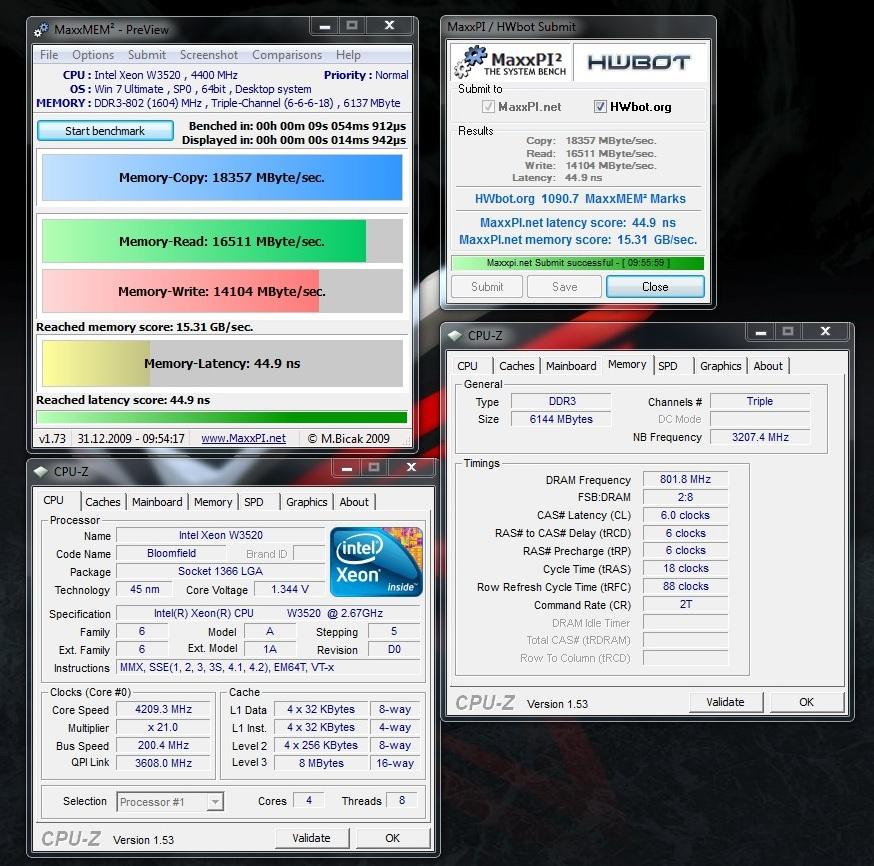Click the blue Memory-Copy result bar
The width and height of the screenshot is (874, 866).
[222, 177]
